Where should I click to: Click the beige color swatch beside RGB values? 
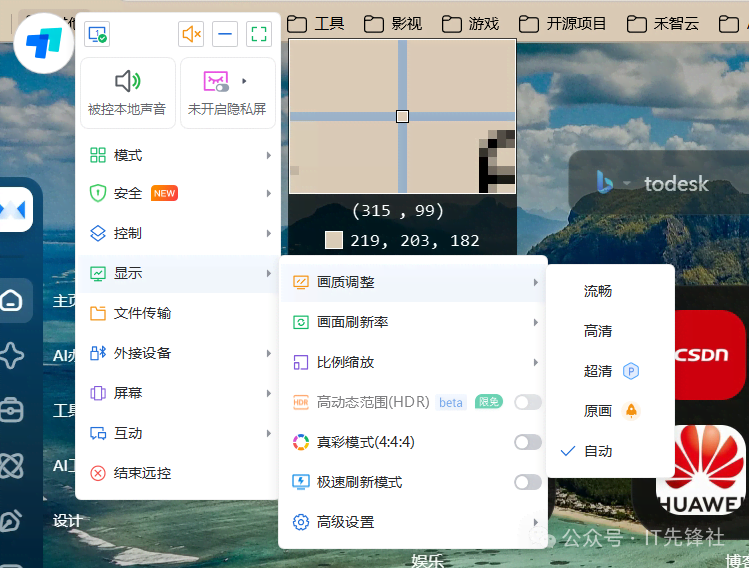[x=334, y=240]
